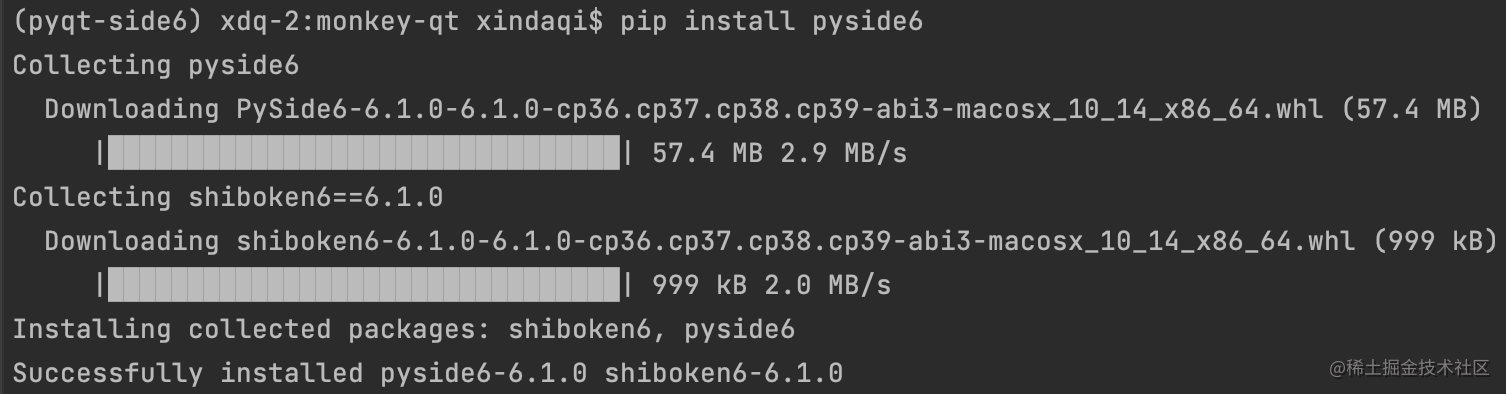Click the (999 kB) file size text
The image size is (1506, 394).
(x=1435, y=242)
